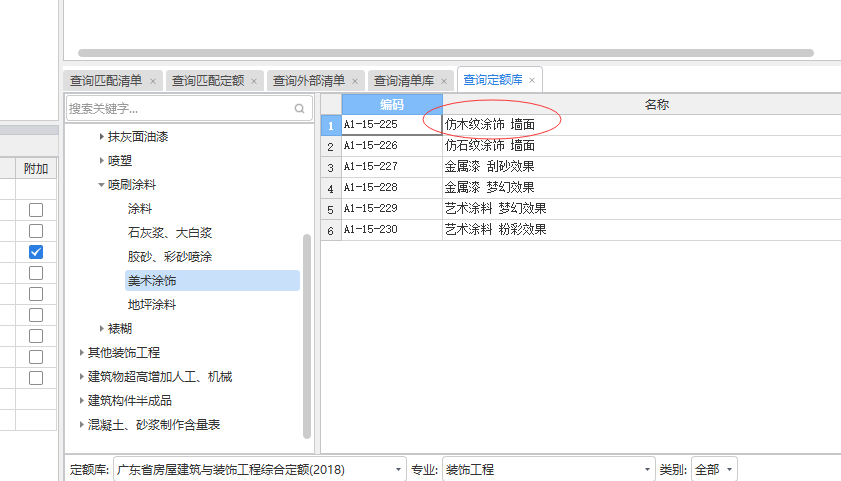Expand the 裱糊 tree node
The width and height of the screenshot is (841, 481).
click(101, 328)
